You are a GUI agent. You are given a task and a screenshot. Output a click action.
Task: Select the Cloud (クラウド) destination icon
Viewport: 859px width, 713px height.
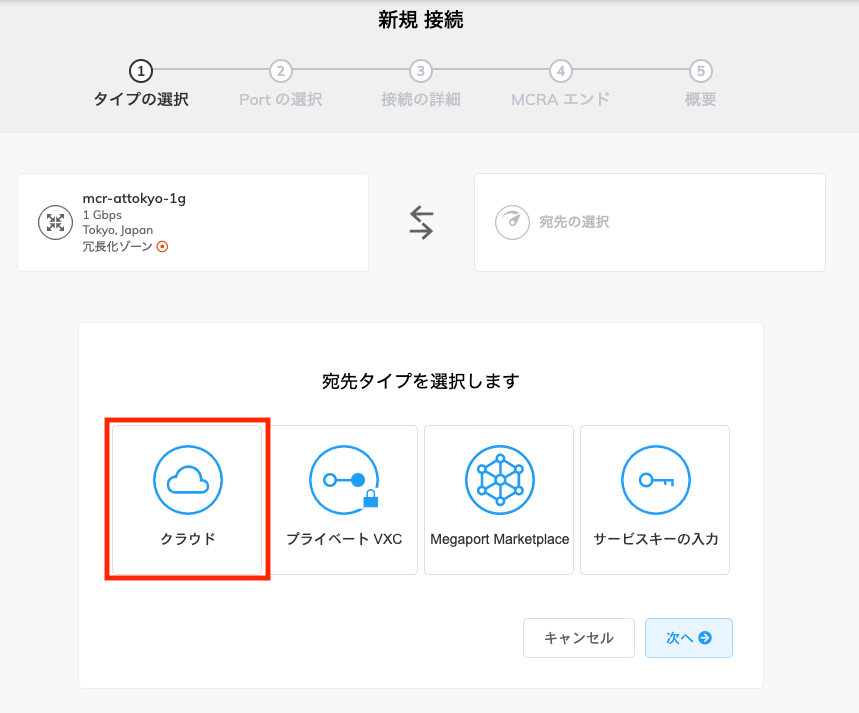[x=188, y=480]
